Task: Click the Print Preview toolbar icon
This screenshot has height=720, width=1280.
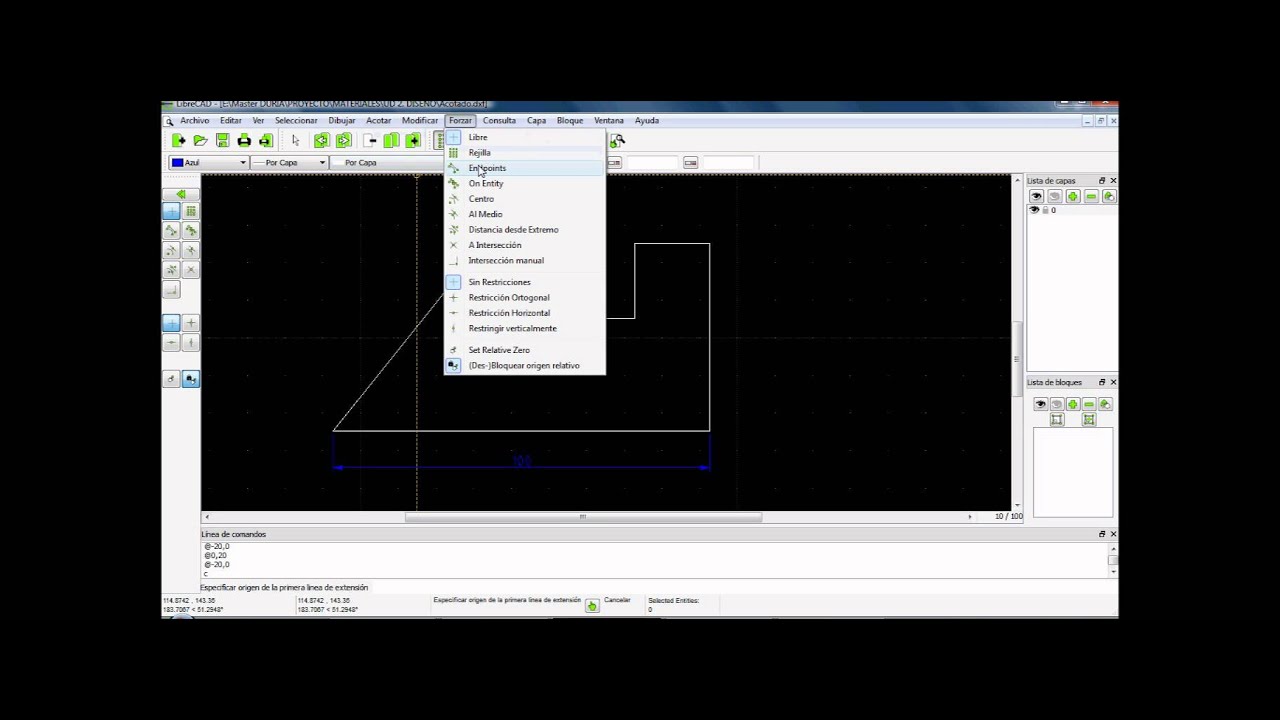Action: 266,141
